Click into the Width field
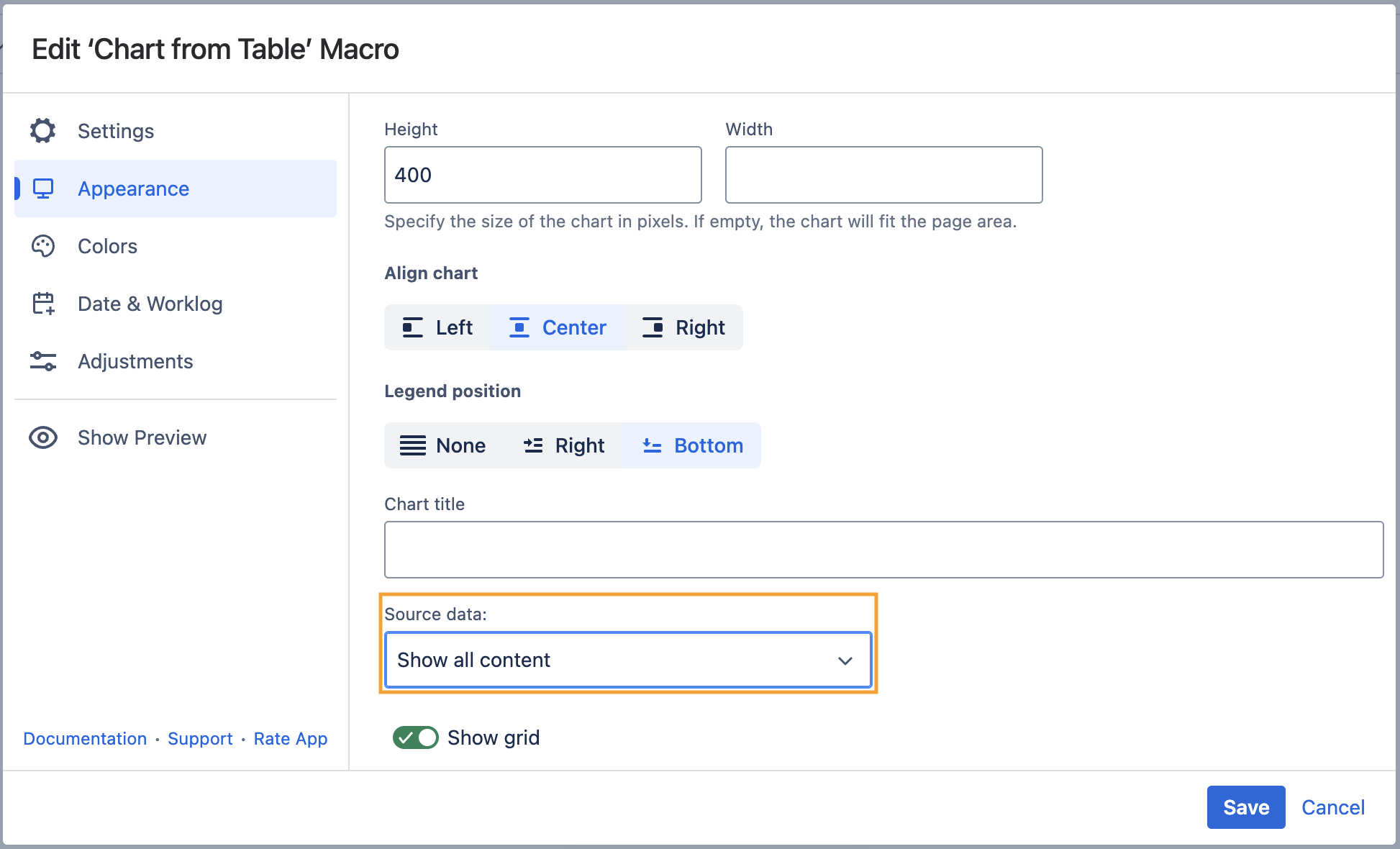Viewport: 1400px width, 849px height. coord(883,175)
